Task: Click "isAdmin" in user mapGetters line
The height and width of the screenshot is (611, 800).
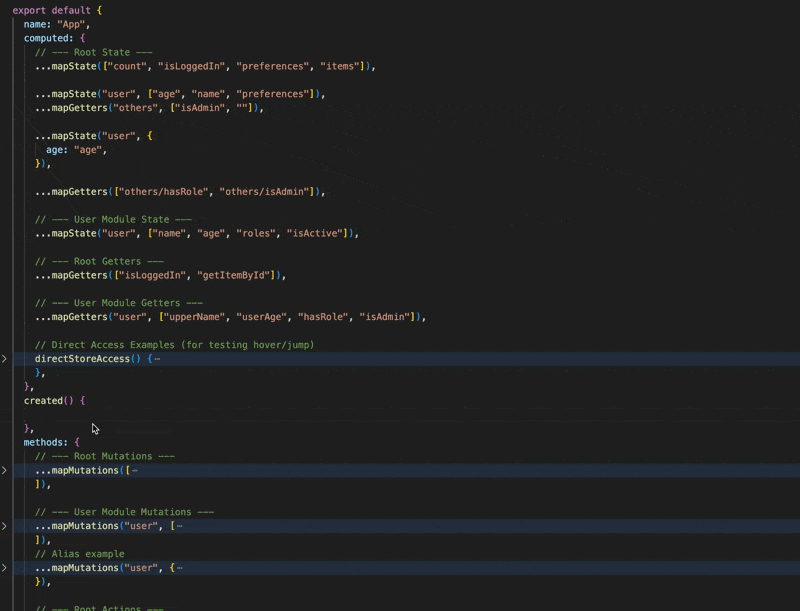Action: click(385, 317)
